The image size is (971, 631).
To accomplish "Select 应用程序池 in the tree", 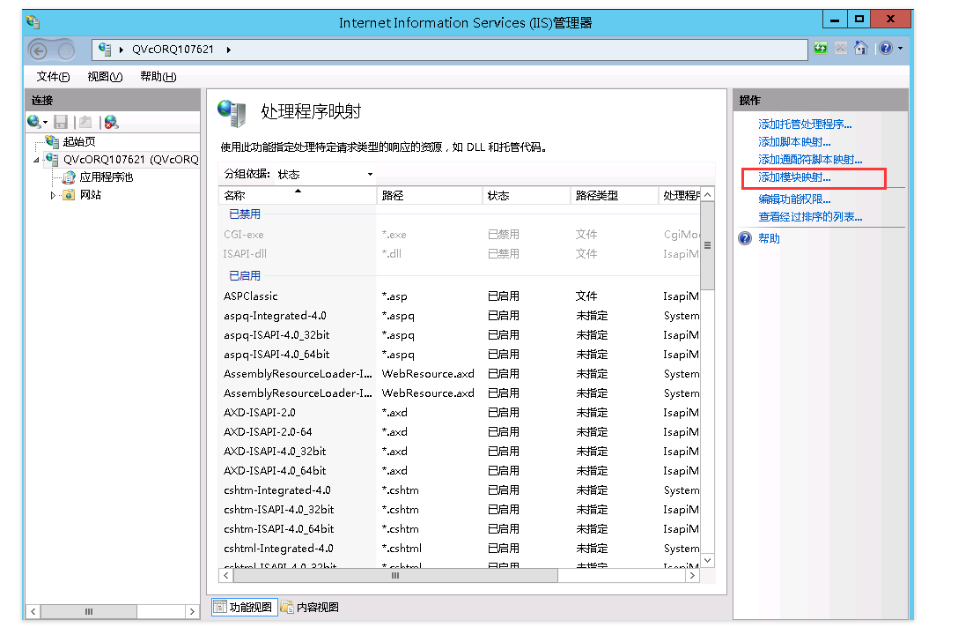I will (x=106, y=178).
